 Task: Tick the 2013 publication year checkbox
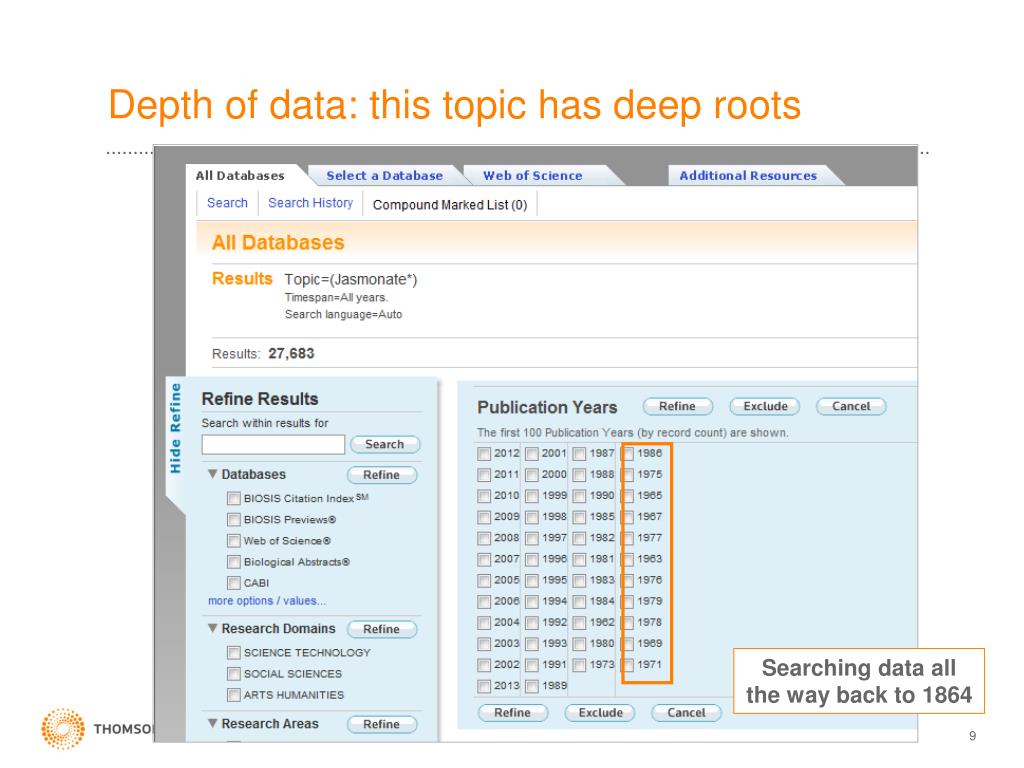point(484,686)
